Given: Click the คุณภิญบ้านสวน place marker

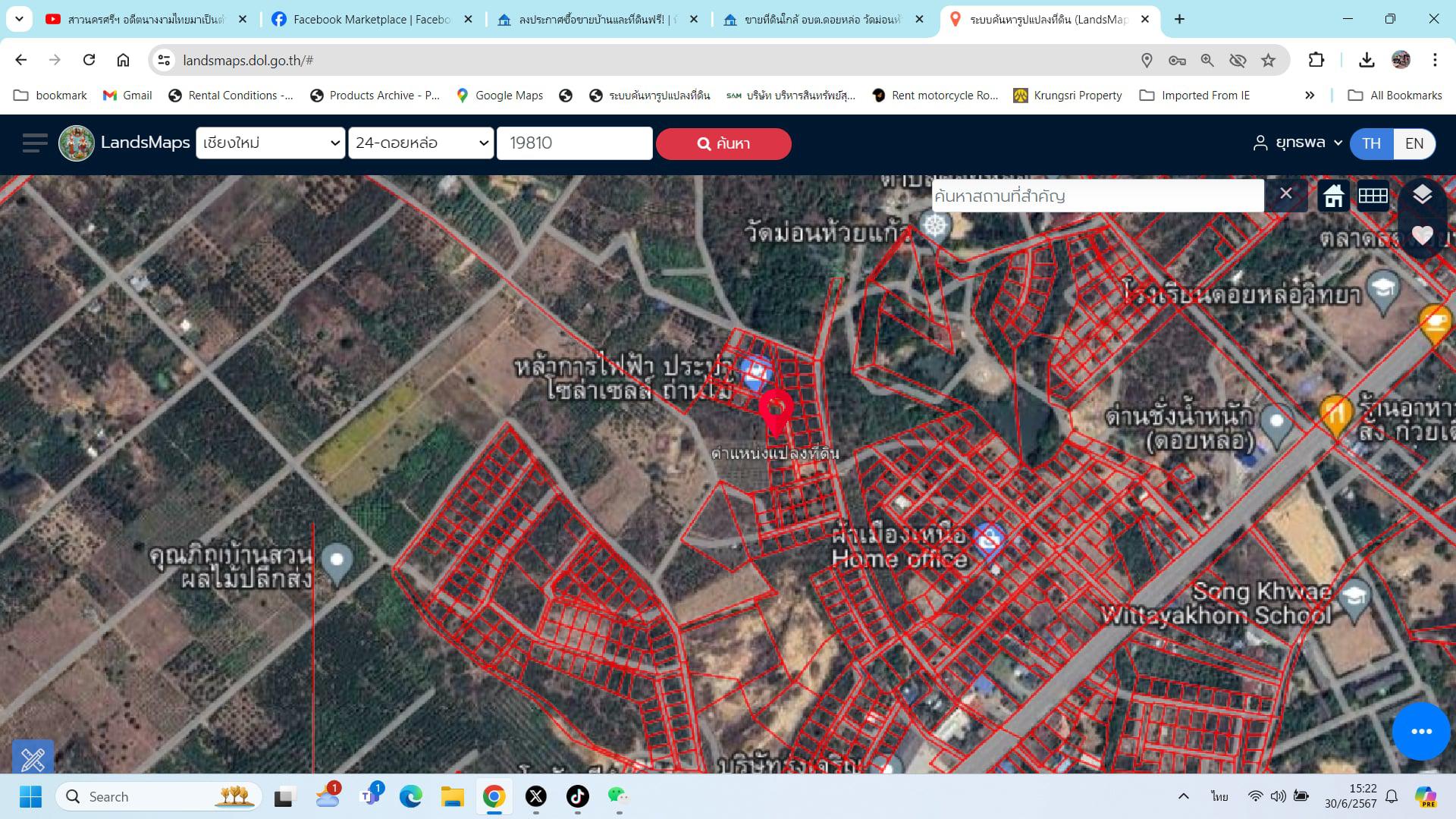Looking at the screenshot, I should (337, 564).
